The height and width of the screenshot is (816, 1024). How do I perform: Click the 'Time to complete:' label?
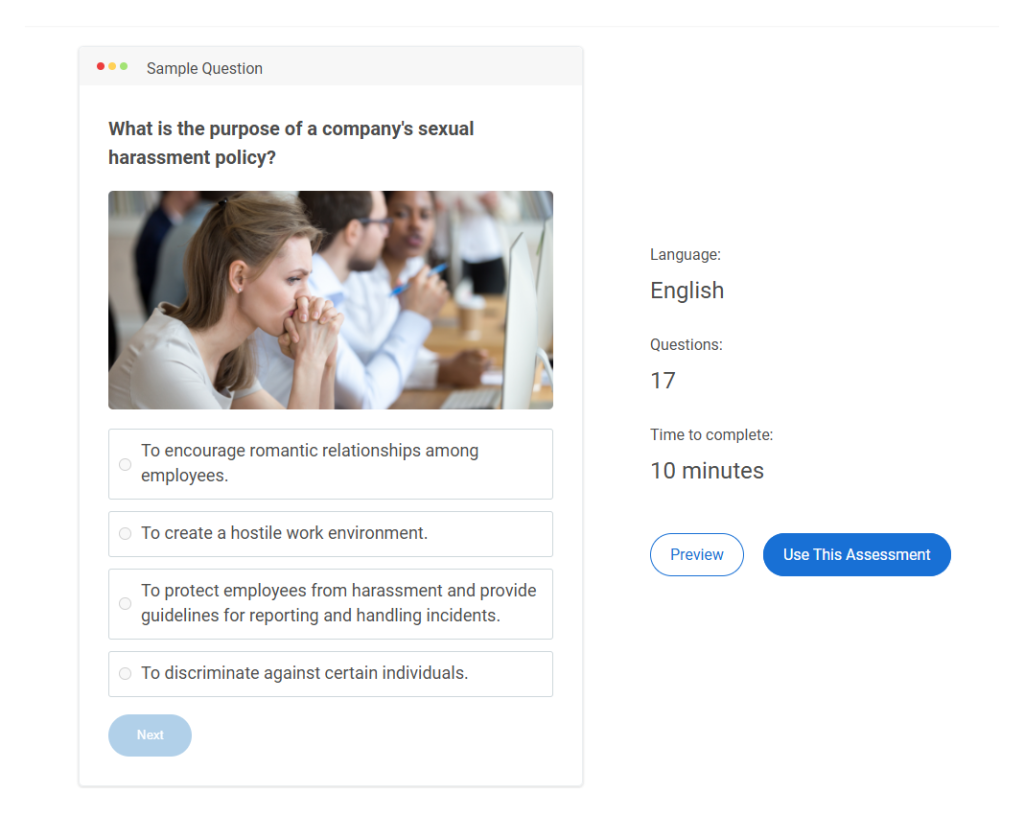[x=711, y=435]
